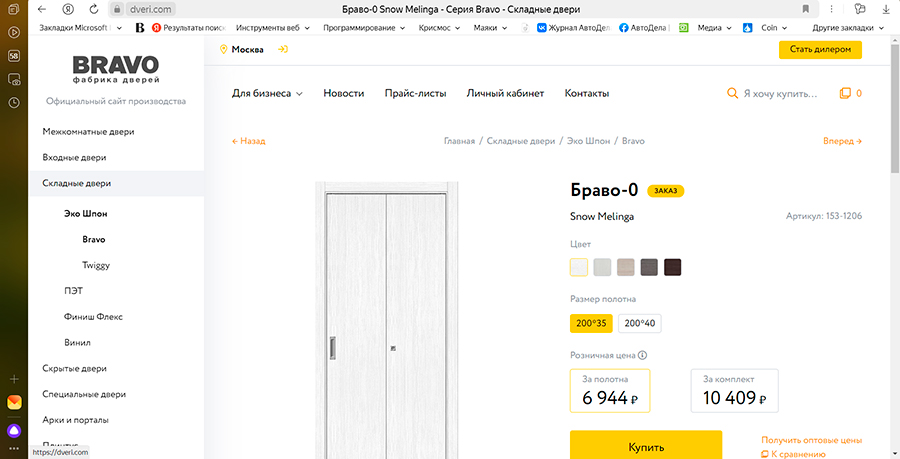Choose the «За комплект» price option
Screen dimensions: 900x459
tap(734, 391)
